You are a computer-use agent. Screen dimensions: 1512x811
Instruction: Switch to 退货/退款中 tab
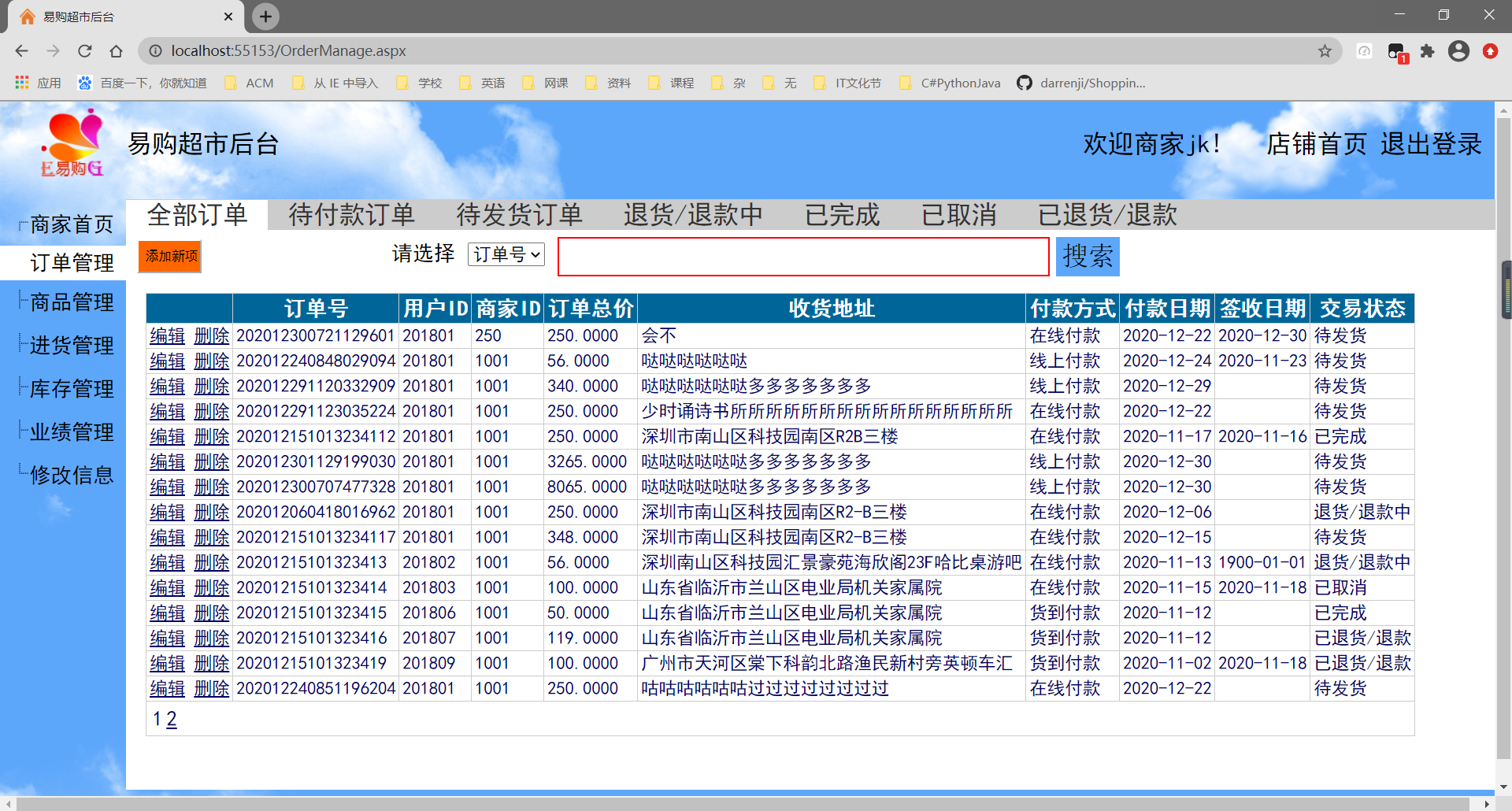point(693,215)
